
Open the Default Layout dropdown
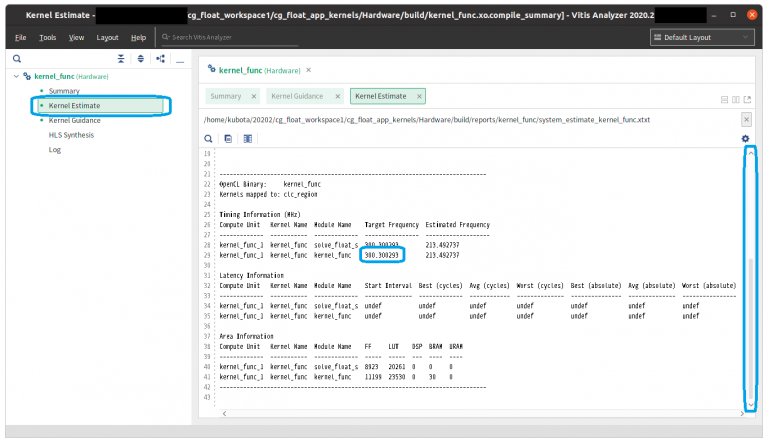tap(704, 37)
